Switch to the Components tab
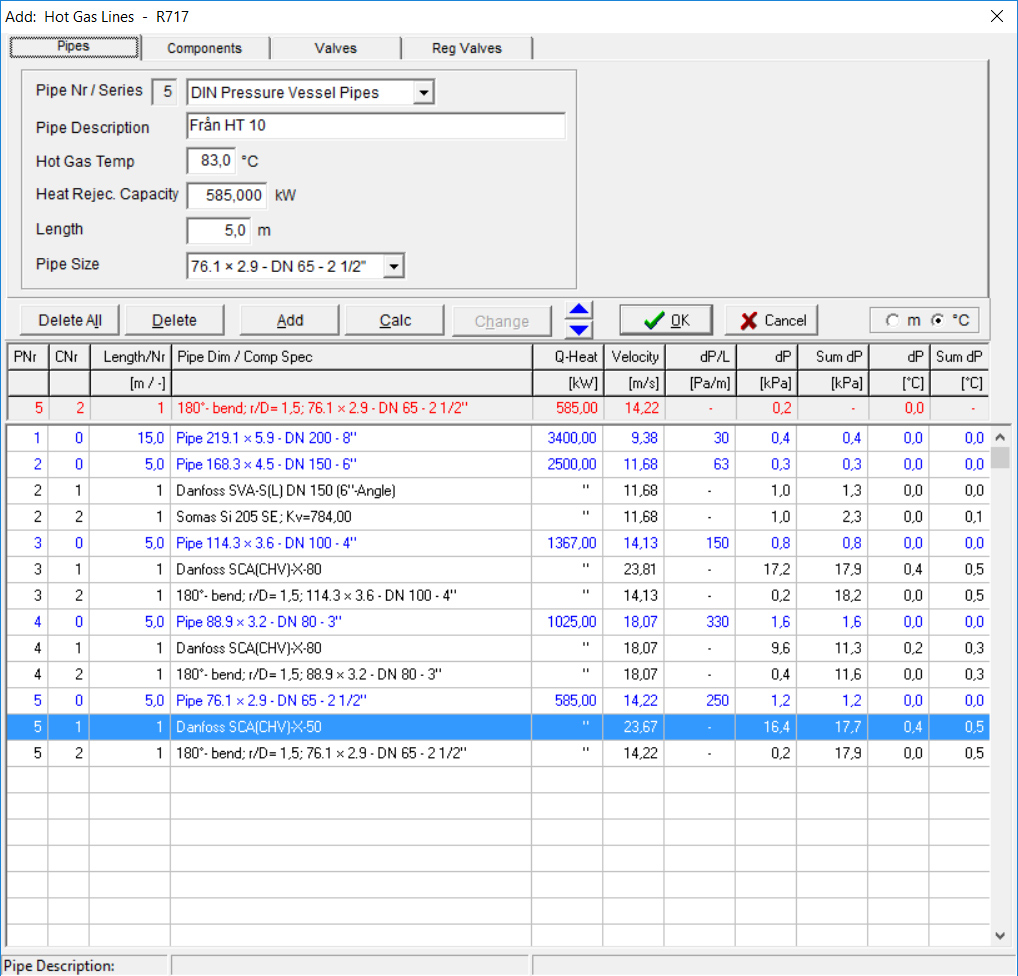 [205, 48]
